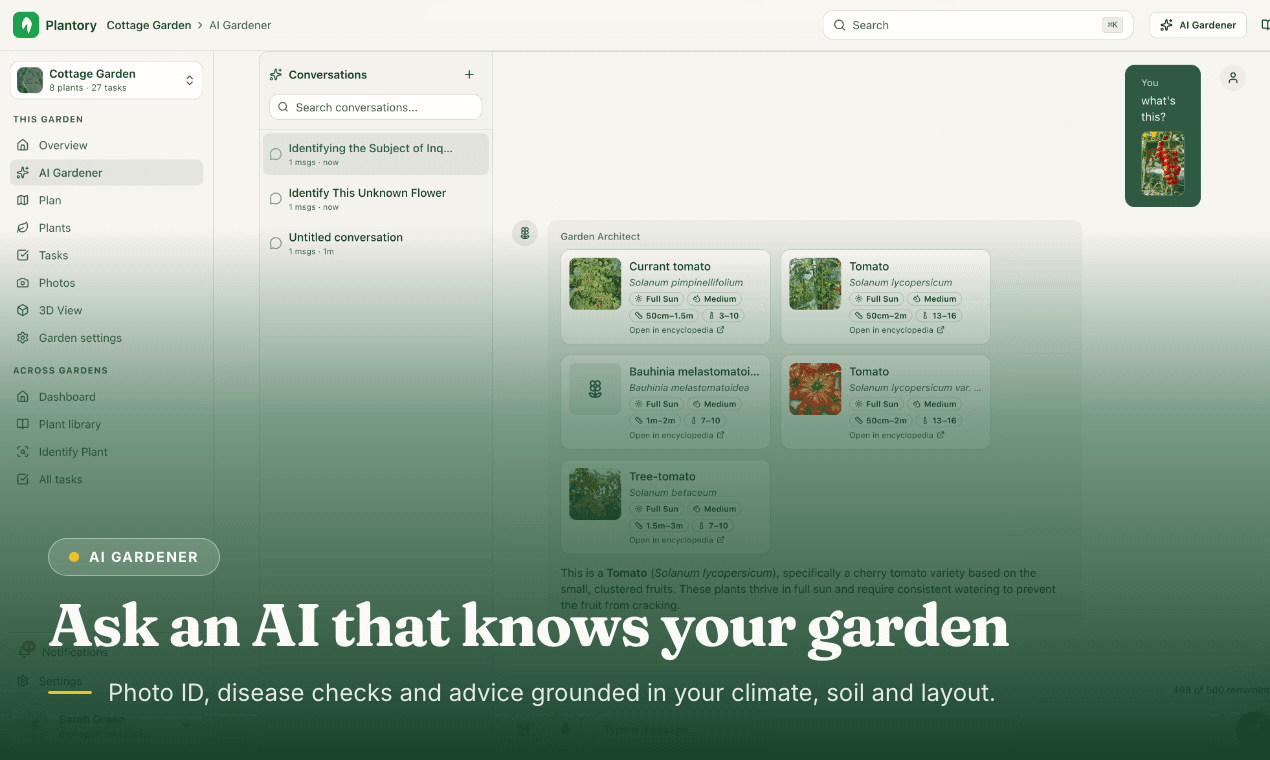Open 3D View cube icon
Viewport: 1270px width, 760px height.
pyautogui.click(x=23, y=310)
